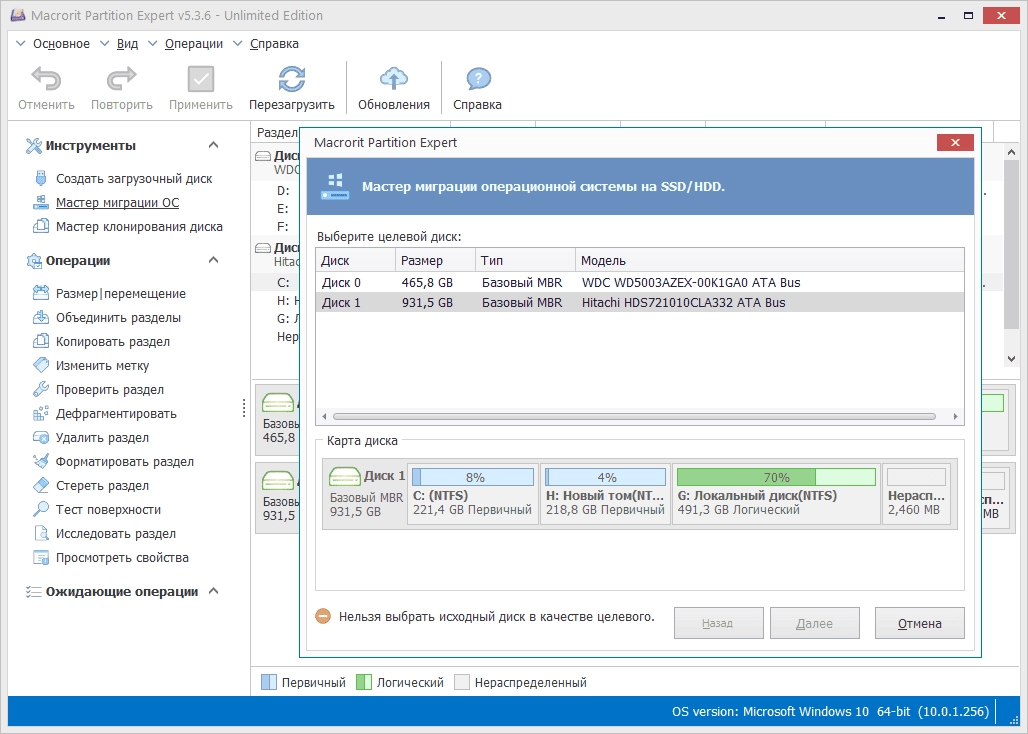Sort by the Размер column header
This screenshot has width=1028, height=734.
(436, 260)
